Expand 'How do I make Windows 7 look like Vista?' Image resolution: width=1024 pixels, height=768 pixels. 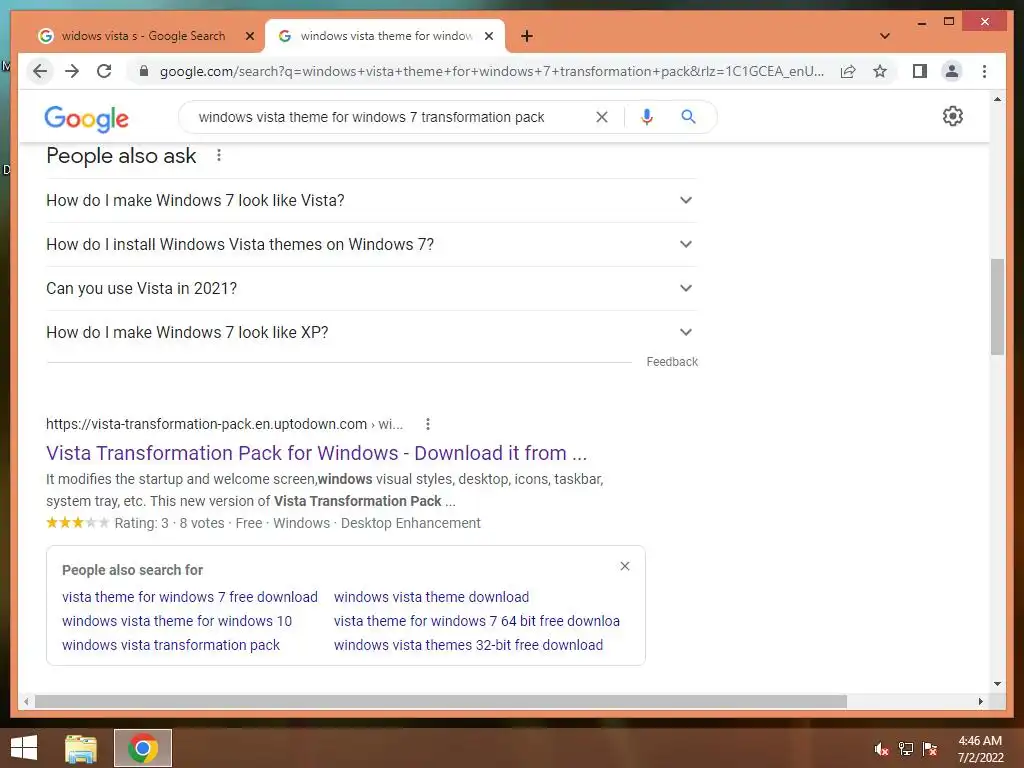tap(371, 200)
